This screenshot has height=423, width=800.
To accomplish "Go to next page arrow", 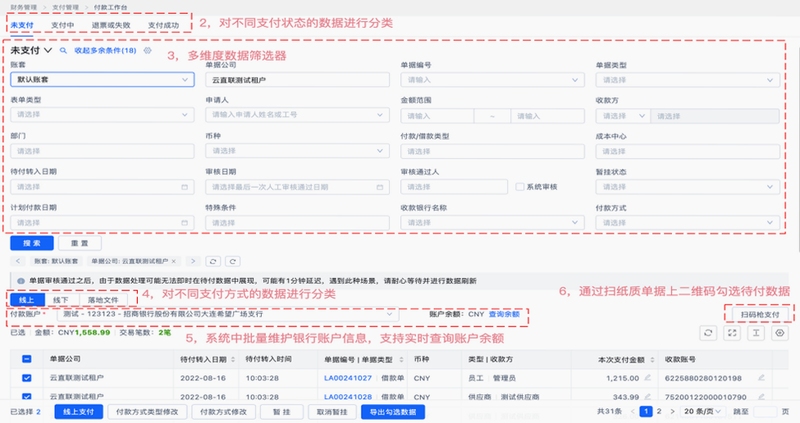I will 672,411.
